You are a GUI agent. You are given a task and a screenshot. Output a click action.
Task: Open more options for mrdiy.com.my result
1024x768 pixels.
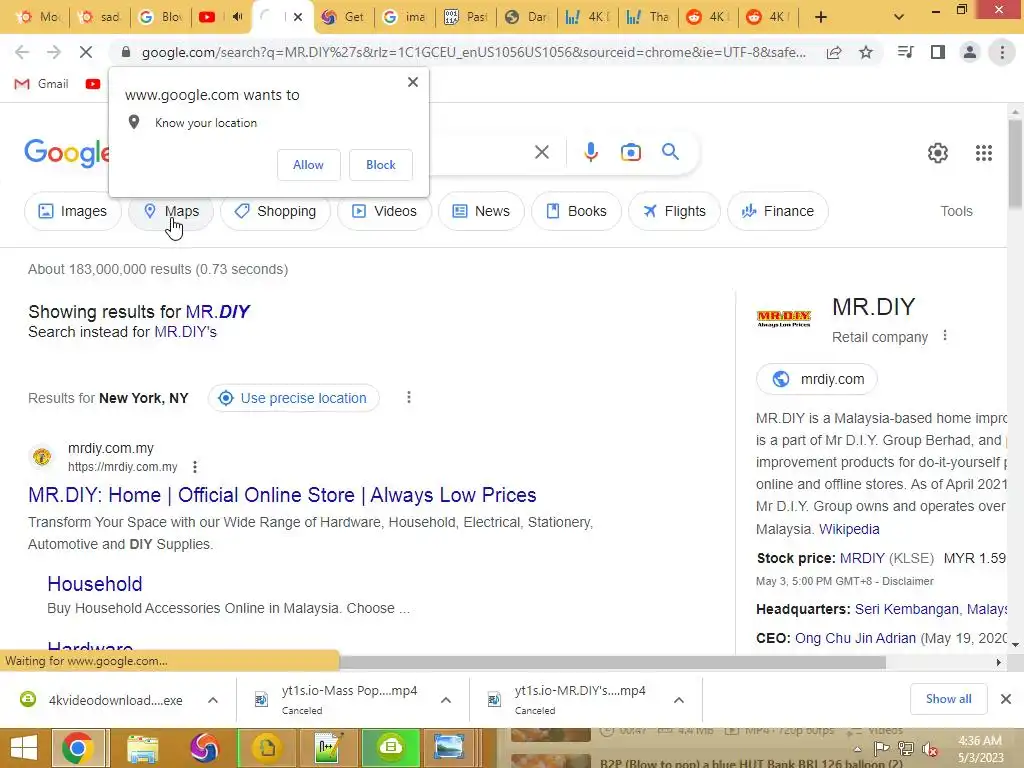click(x=195, y=467)
